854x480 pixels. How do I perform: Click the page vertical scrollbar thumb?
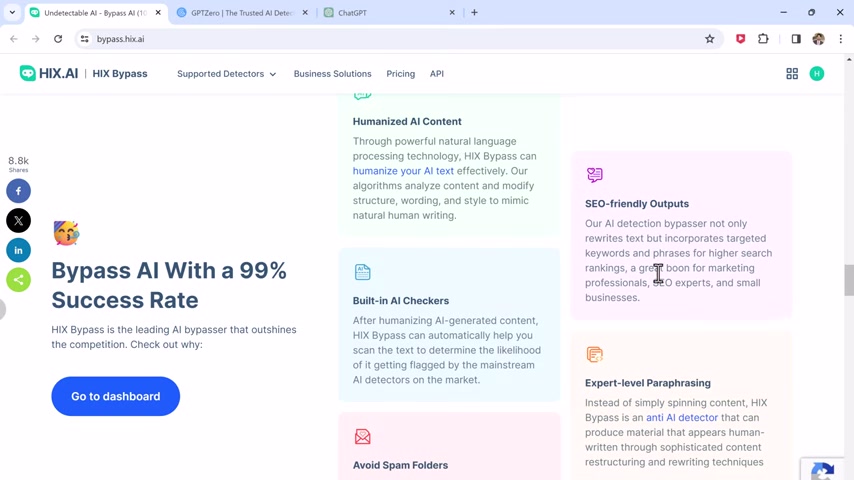click(x=849, y=280)
